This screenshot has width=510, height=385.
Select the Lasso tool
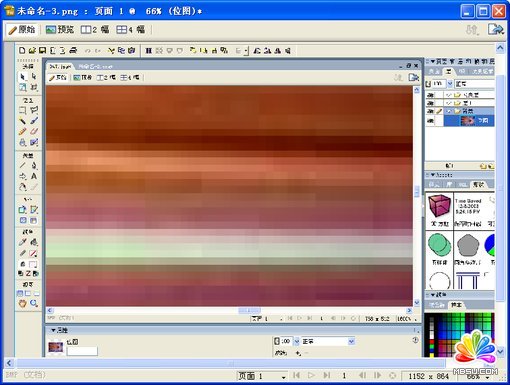click(34, 110)
